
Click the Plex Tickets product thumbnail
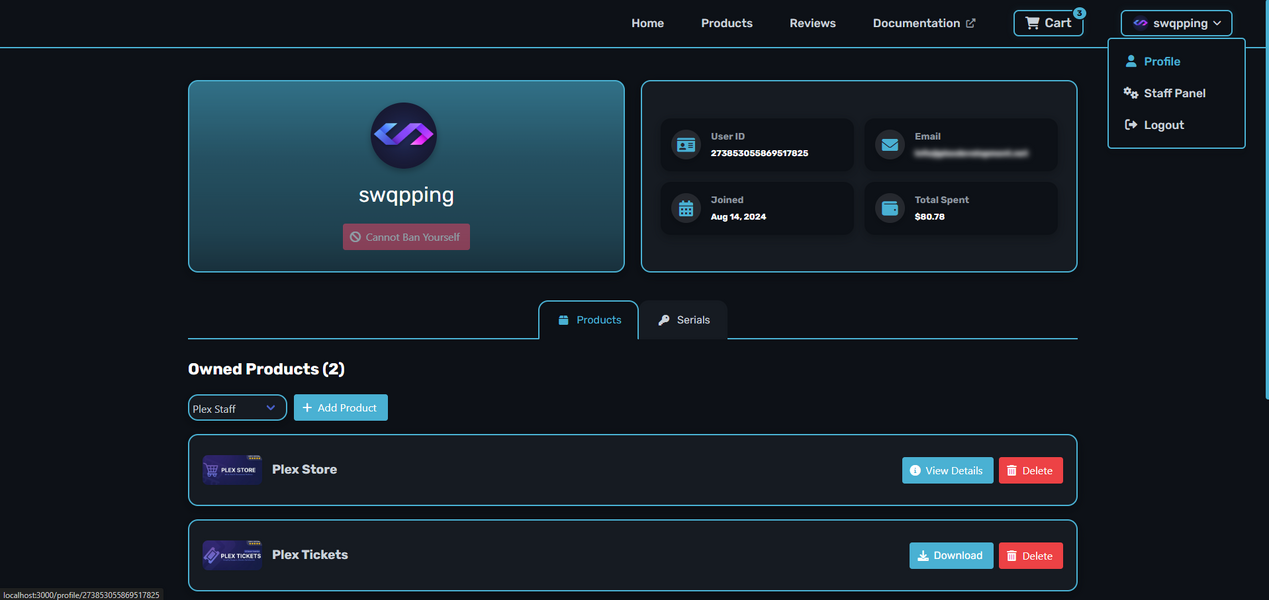point(232,555)
